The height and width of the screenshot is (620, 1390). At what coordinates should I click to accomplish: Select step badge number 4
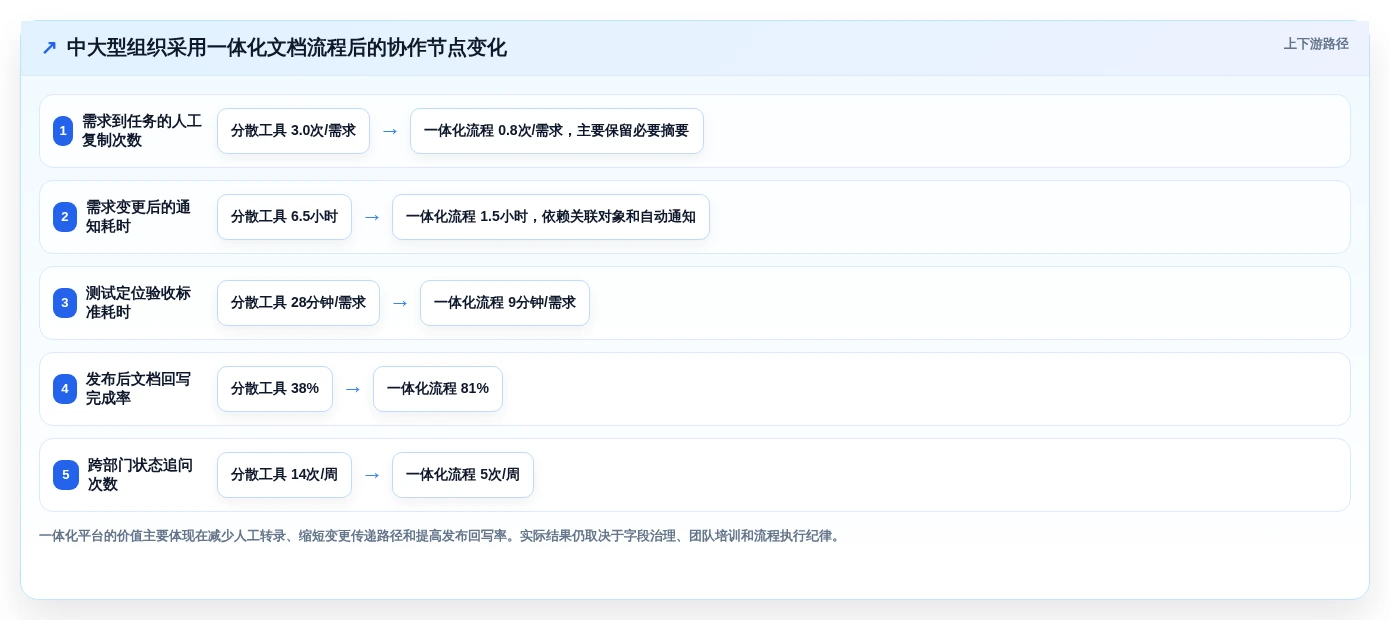click(65, 389)
